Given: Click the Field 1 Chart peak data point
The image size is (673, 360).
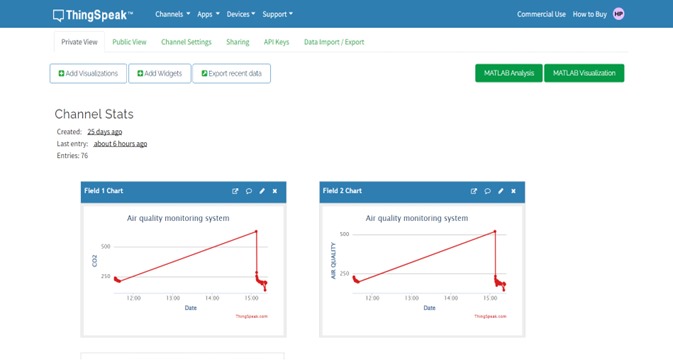Looking at the screenshot, I should (256, 232).
